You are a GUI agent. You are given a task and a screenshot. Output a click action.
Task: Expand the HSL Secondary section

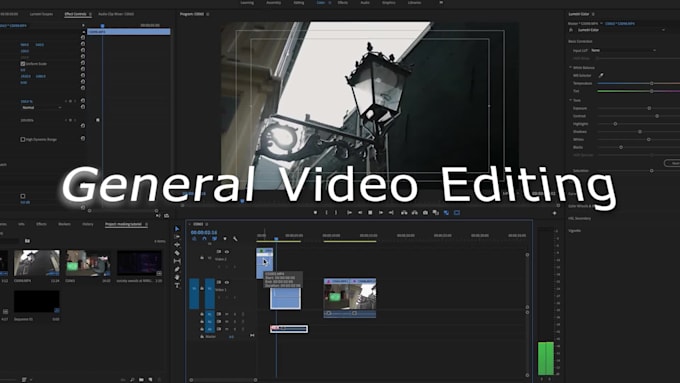pyautogui.click(x=579, y=219)
